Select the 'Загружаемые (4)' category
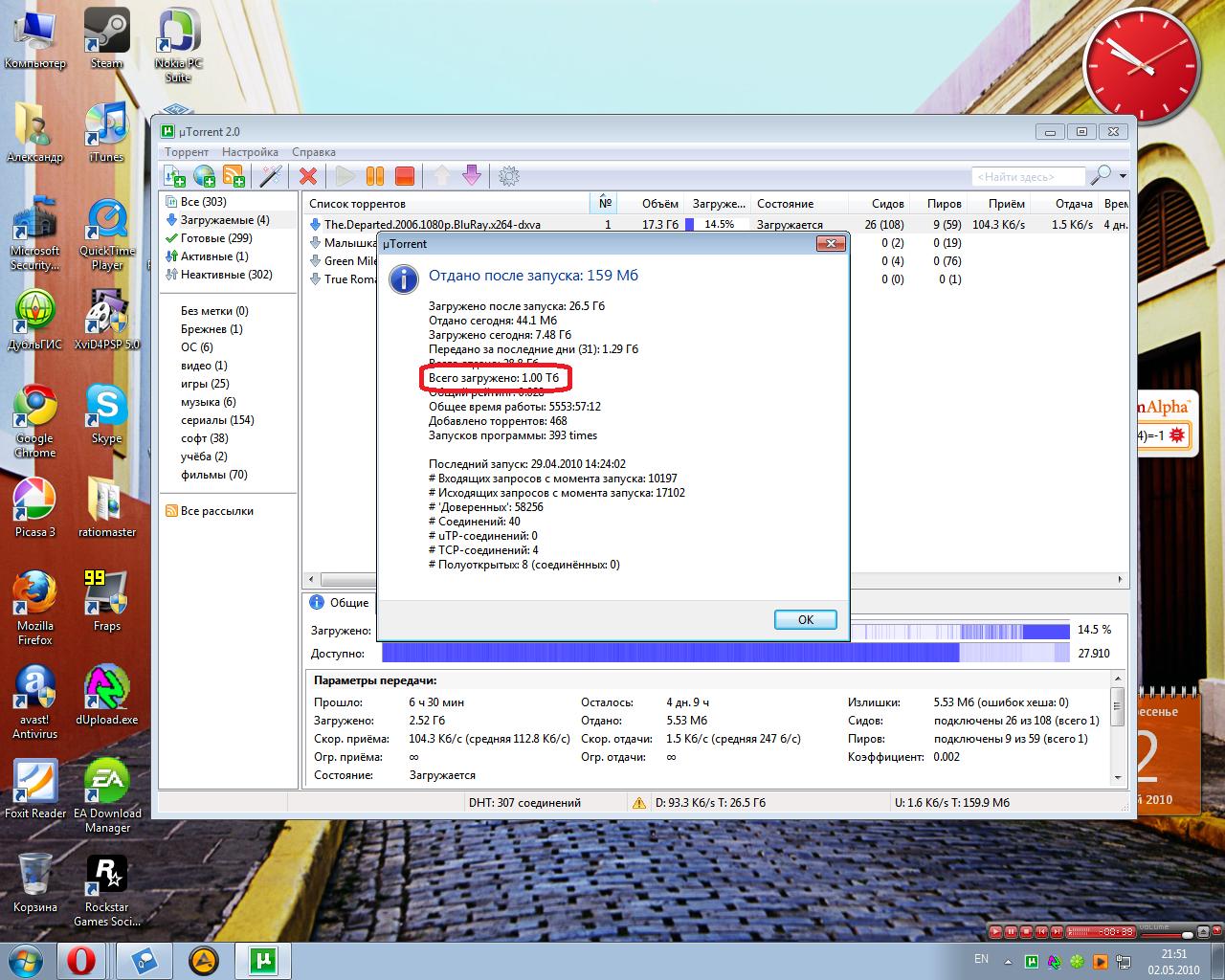This screenshot has height=980, width=1225. 217,220
